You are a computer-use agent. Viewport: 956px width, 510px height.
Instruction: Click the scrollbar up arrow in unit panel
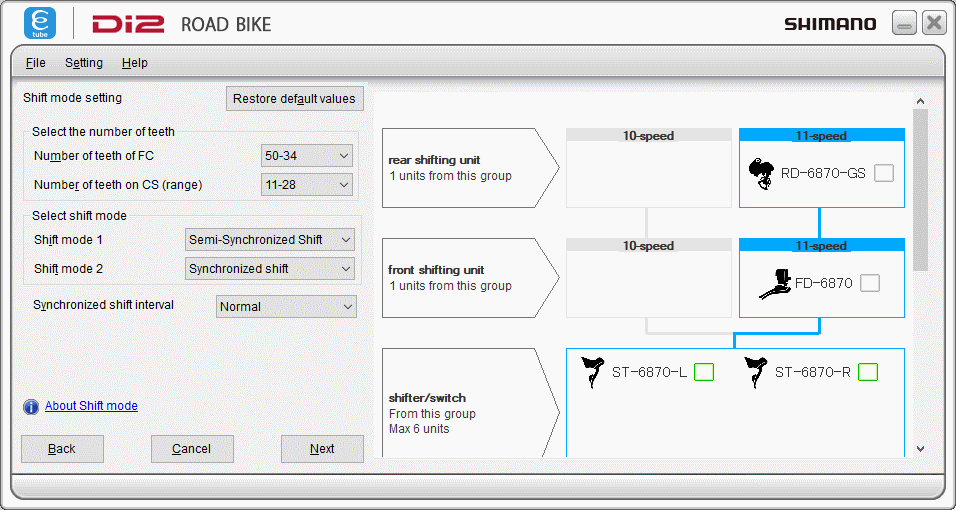(x=921, y=101)
